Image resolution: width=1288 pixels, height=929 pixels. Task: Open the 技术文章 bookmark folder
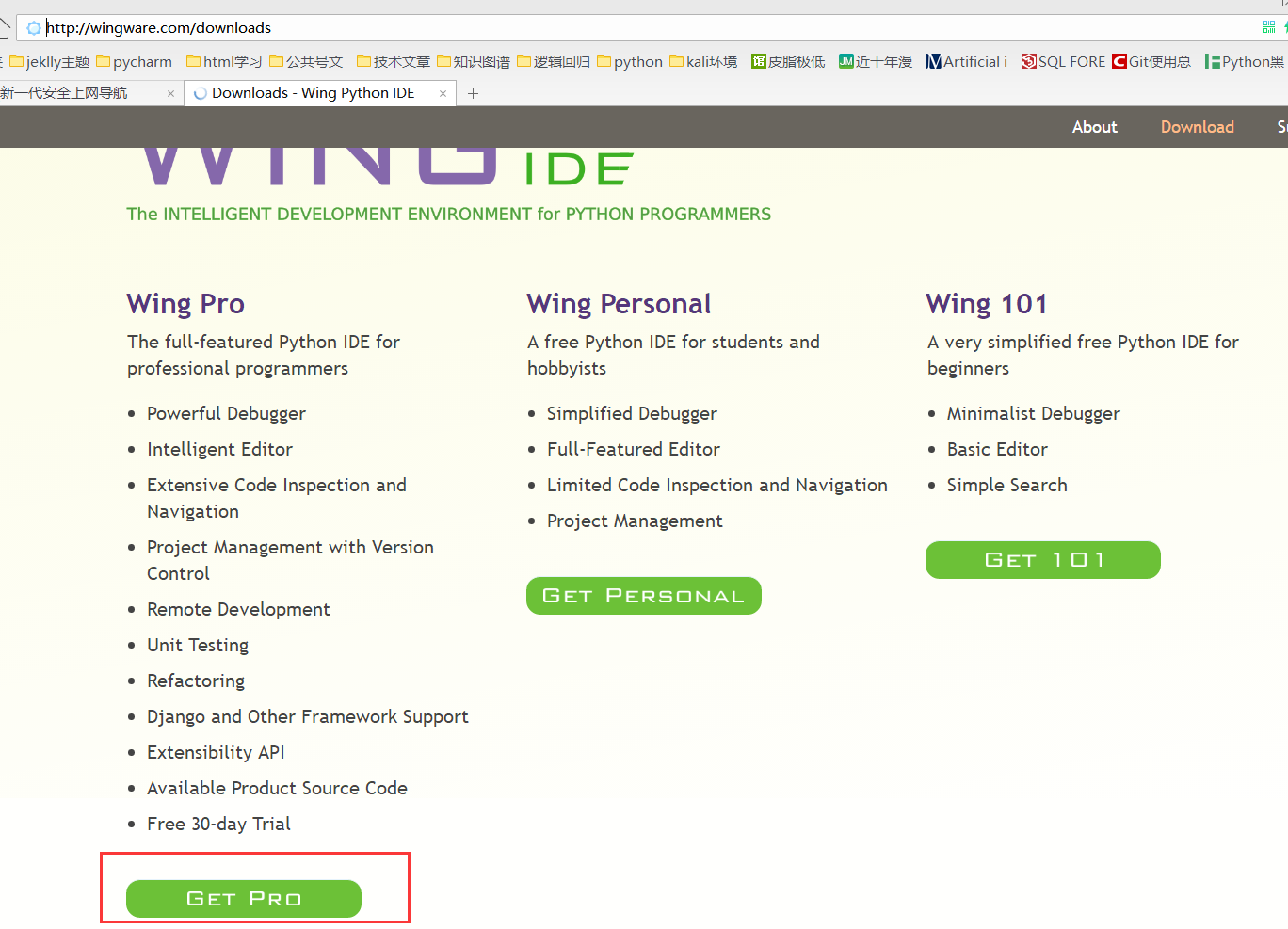394,62
